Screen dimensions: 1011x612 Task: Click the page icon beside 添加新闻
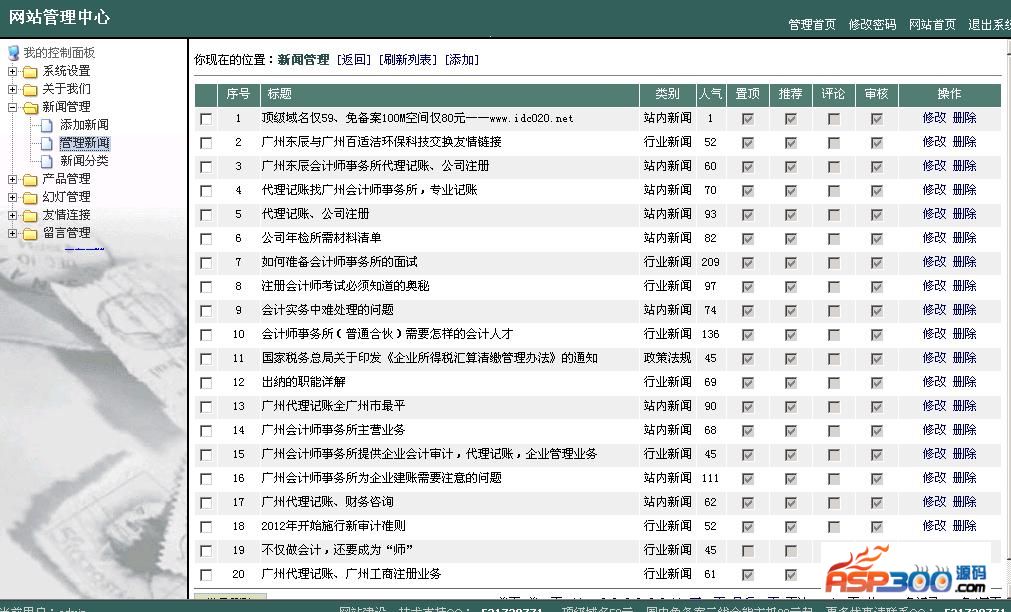pos(47,125)
